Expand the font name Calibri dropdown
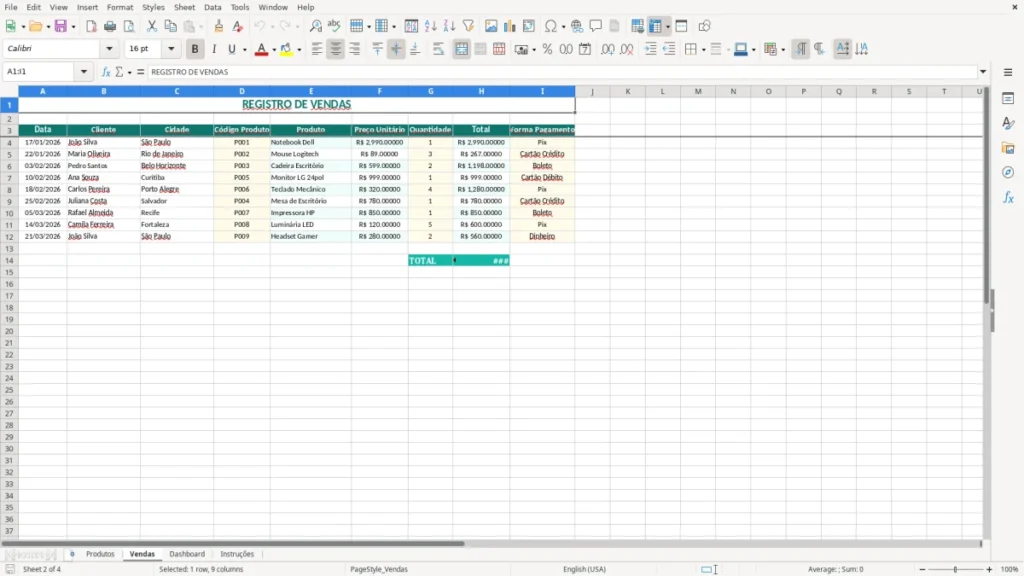The height and width of the screenshot is (576, 1024). pos(109,48)
